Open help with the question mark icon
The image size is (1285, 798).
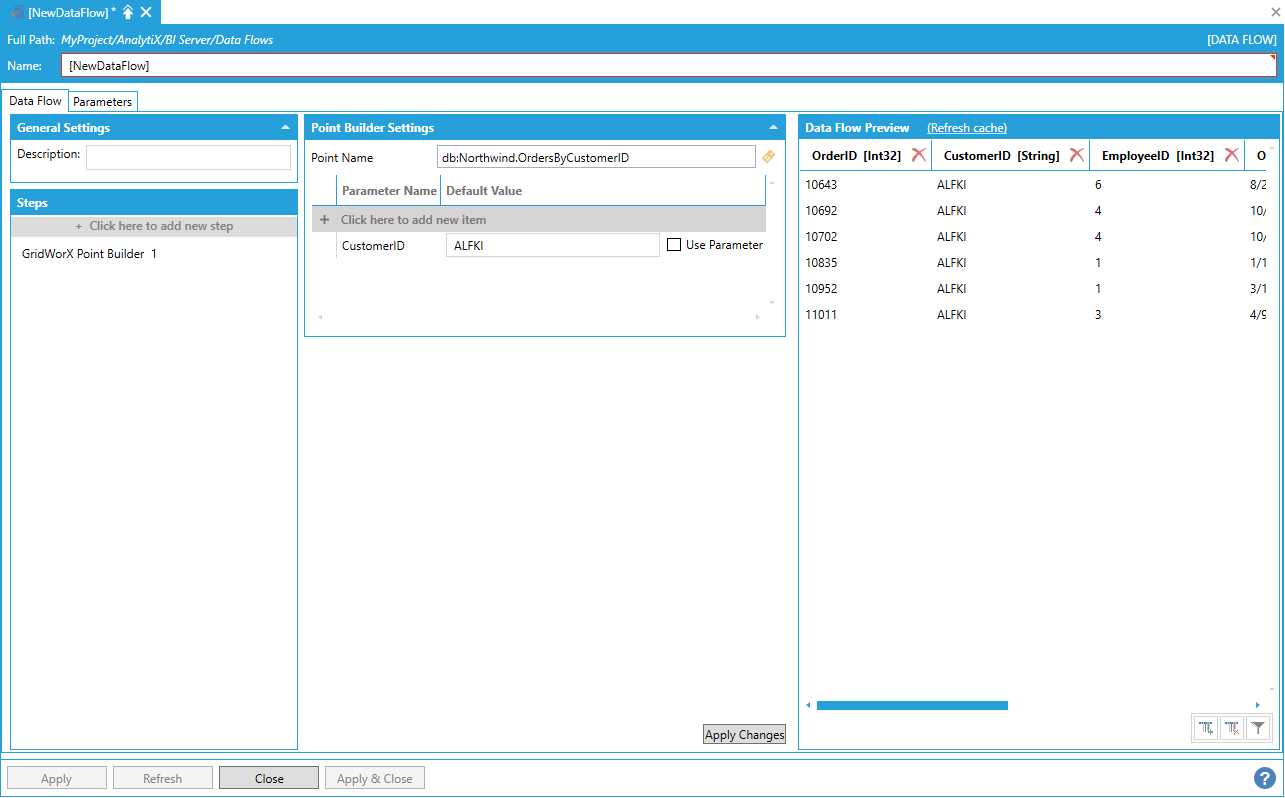[x=1264, y=778]
